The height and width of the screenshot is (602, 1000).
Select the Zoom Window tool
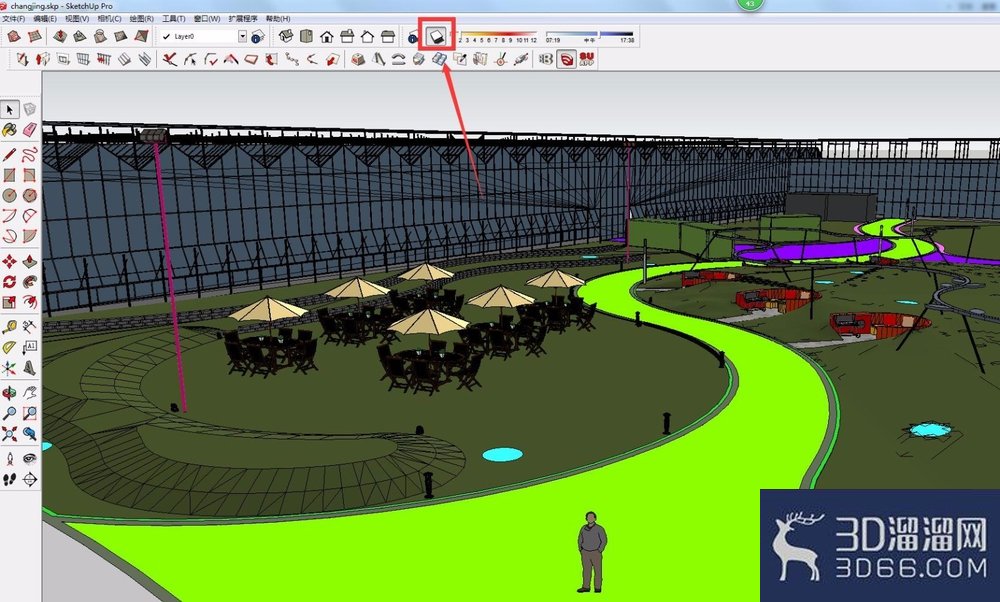coord(30,413)
